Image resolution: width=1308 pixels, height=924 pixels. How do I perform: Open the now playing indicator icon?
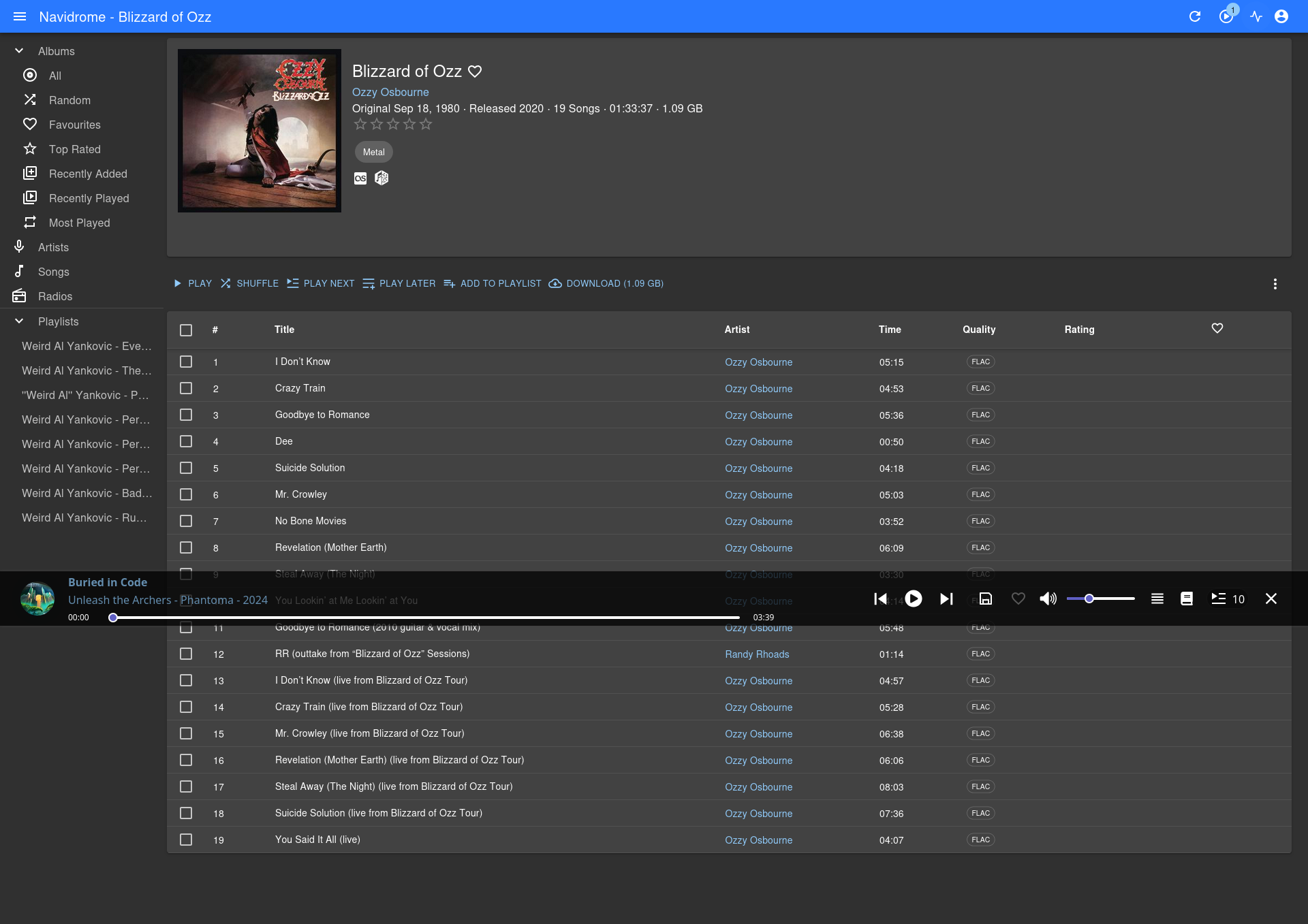click(1226, 16)
